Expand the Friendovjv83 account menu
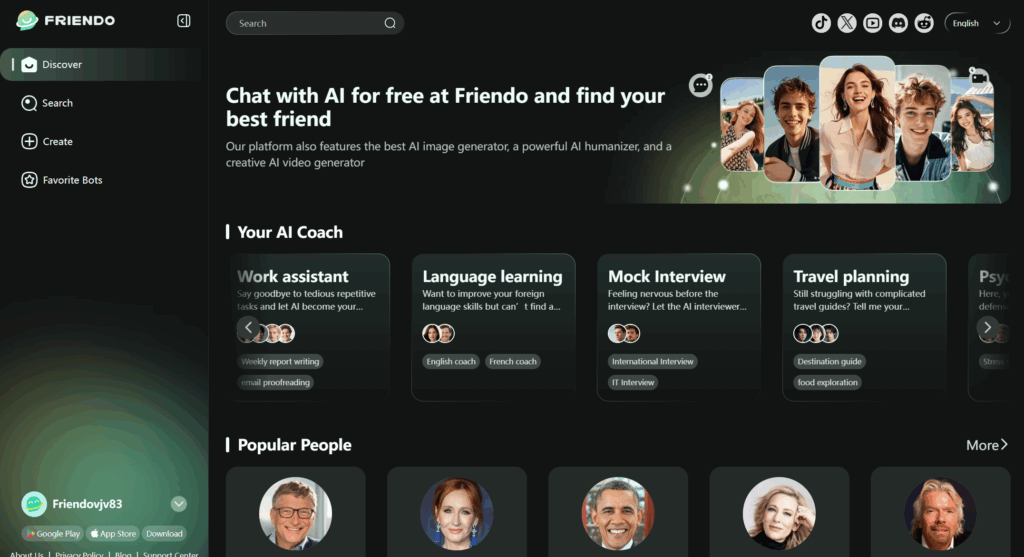The height and width of the screenshot is (557, 1024). tap(178, 503)
